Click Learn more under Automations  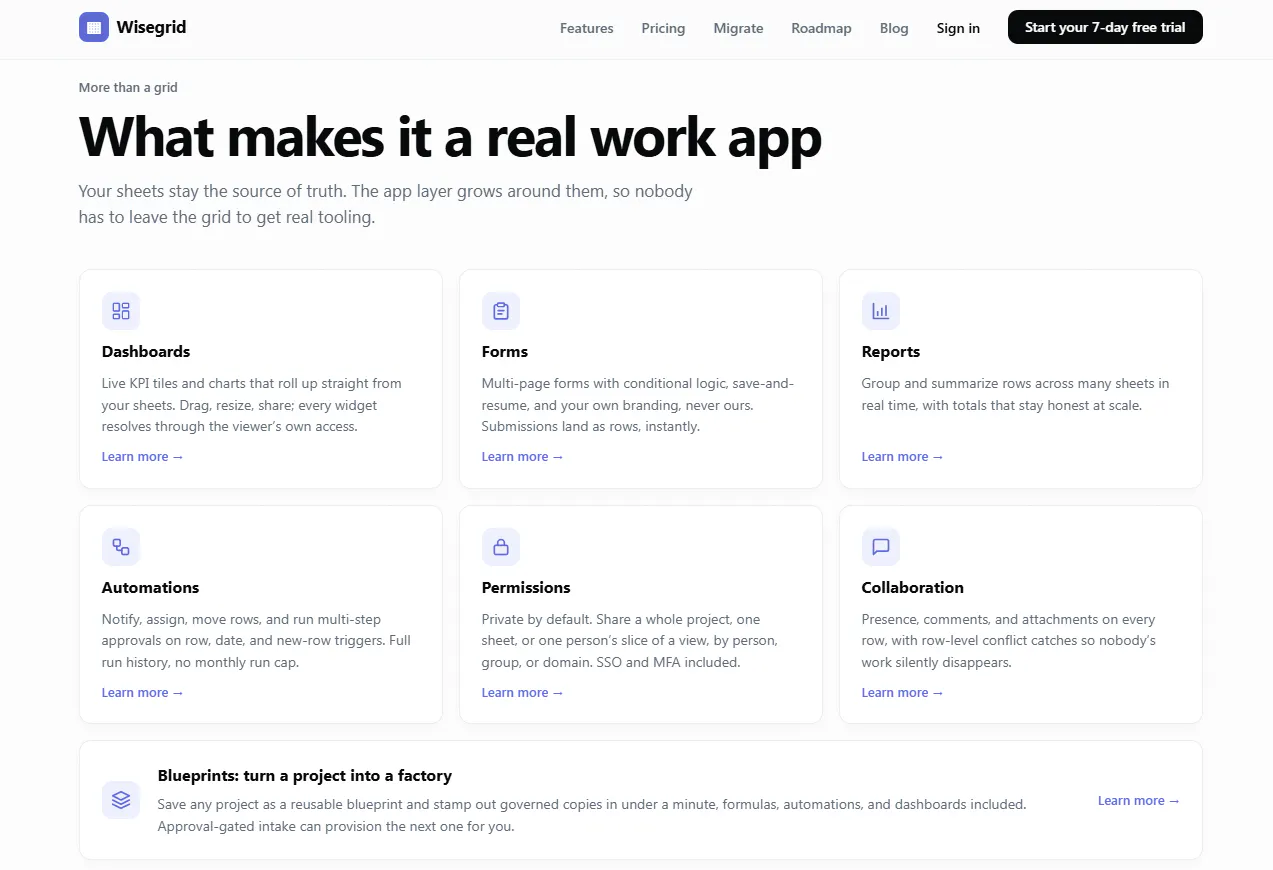143,693
